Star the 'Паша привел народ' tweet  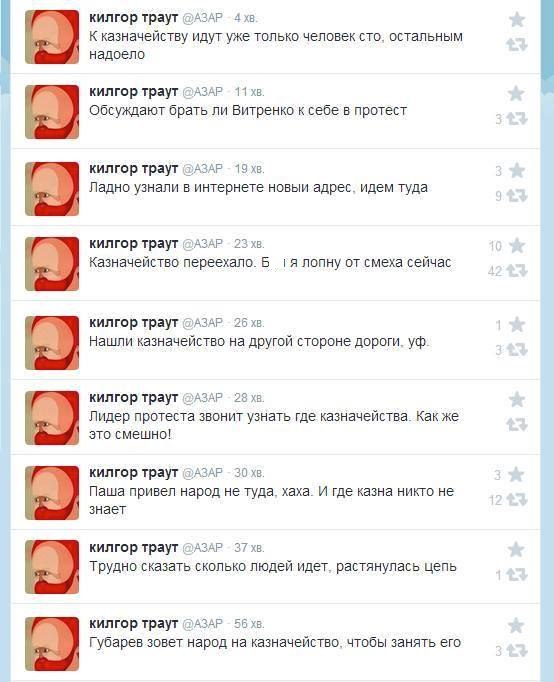point(516,475)
